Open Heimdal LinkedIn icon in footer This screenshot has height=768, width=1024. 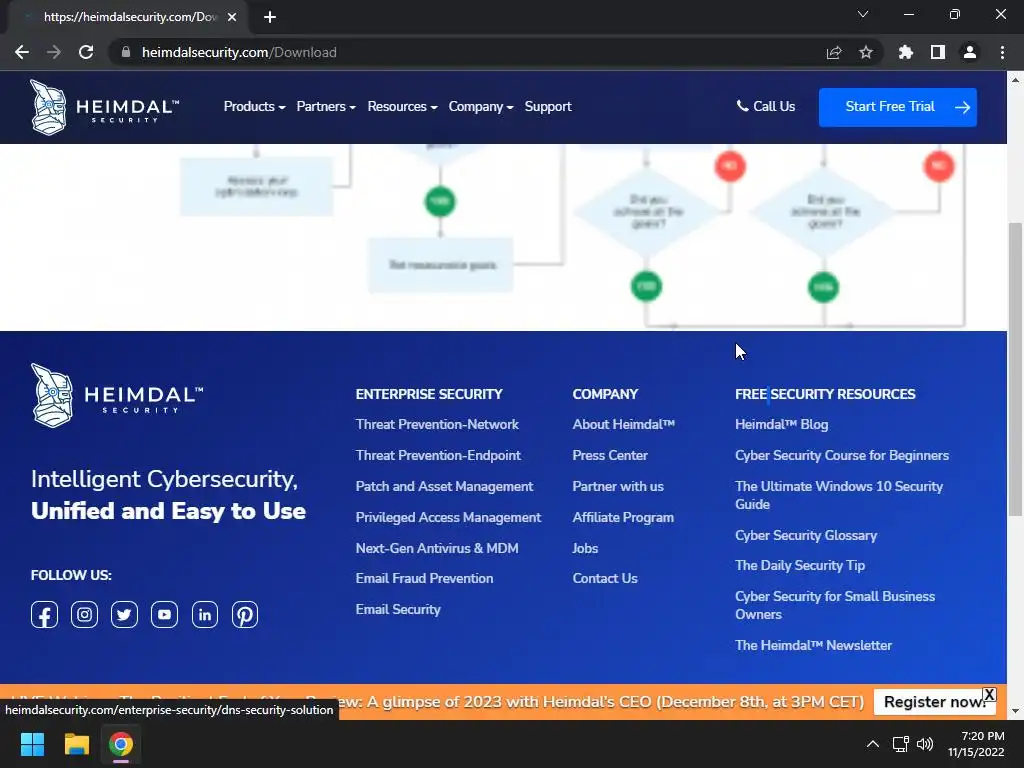(x=204, y=615)
